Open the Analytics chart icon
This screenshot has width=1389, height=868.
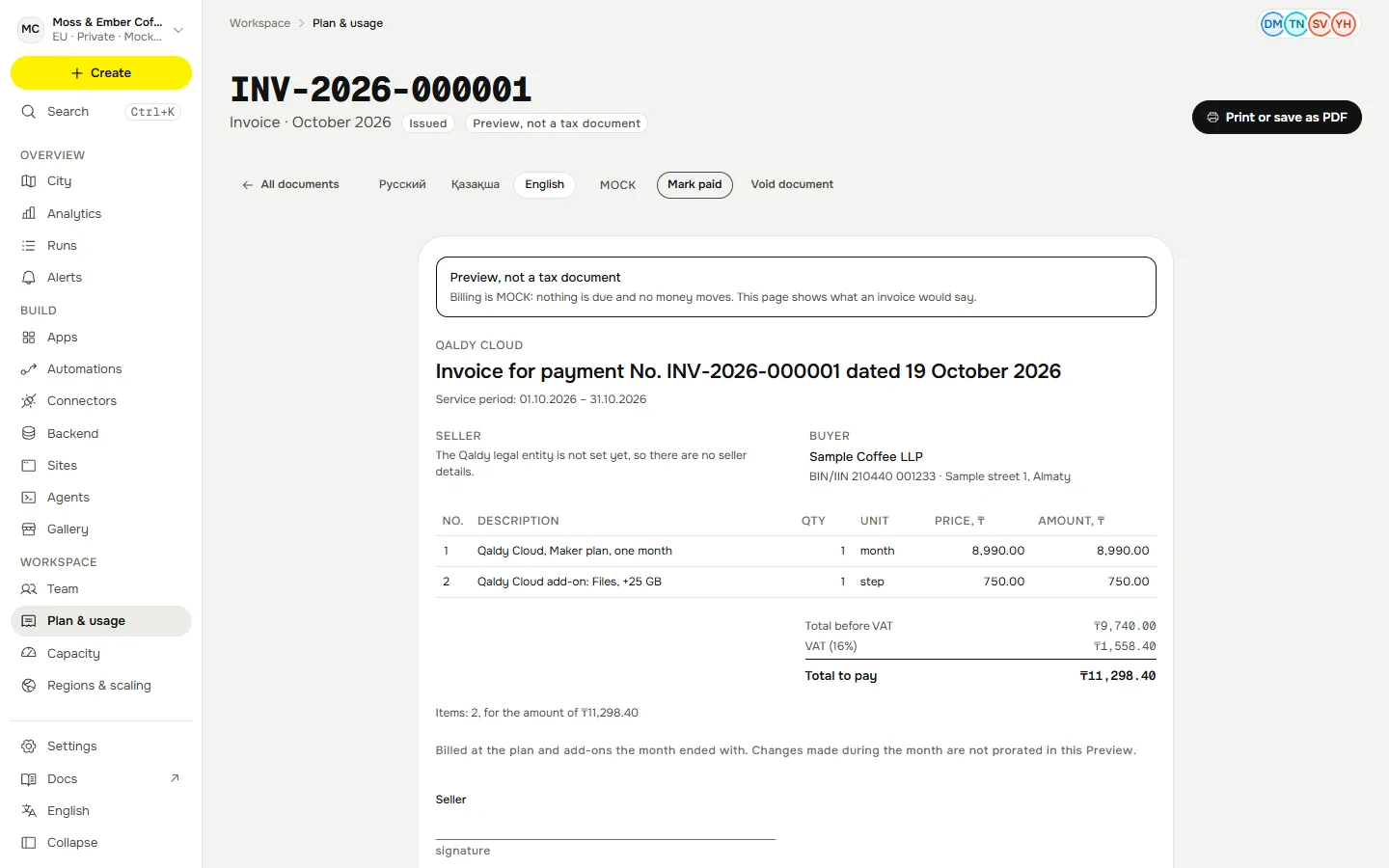[x=29, y=213]
